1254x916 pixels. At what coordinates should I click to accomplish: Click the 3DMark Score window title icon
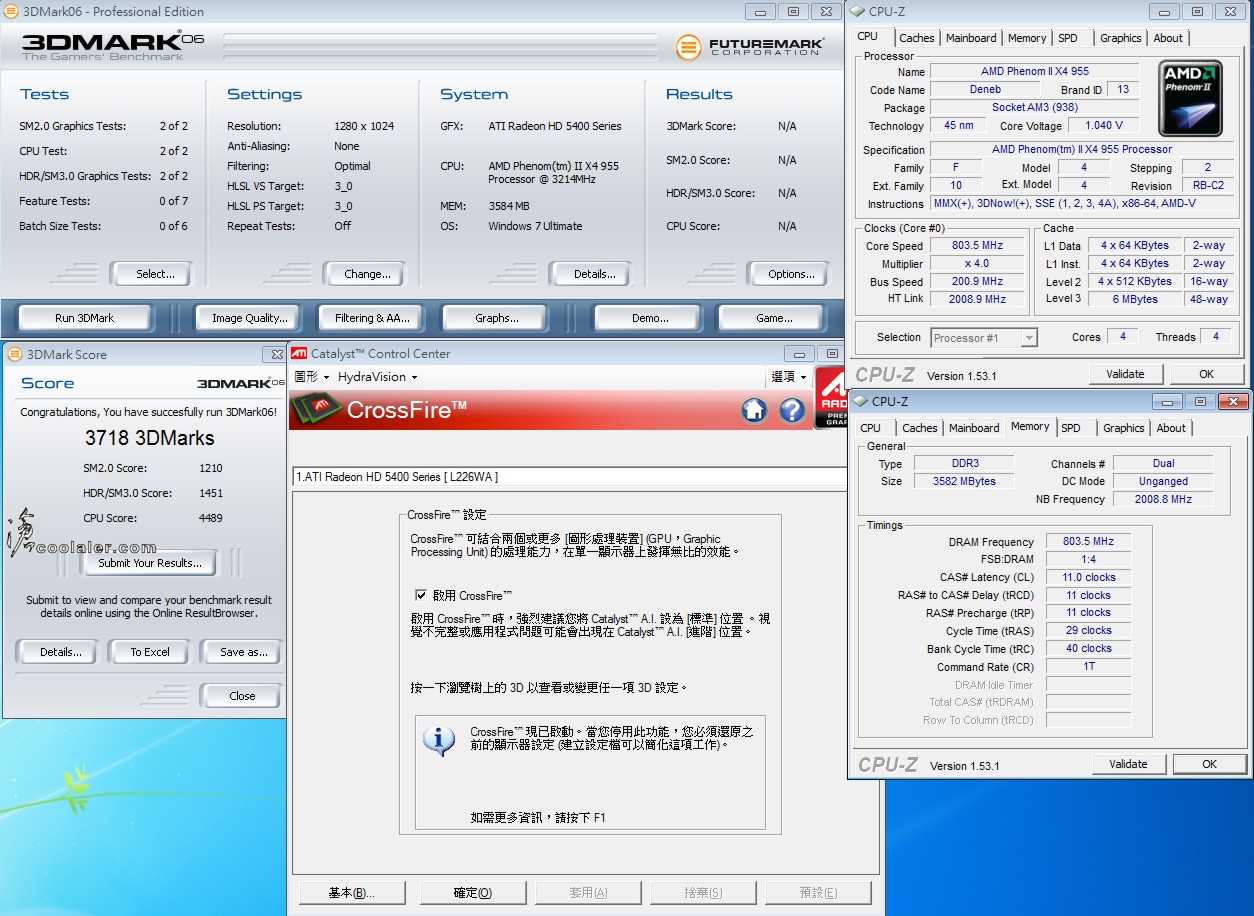(16, 354)
